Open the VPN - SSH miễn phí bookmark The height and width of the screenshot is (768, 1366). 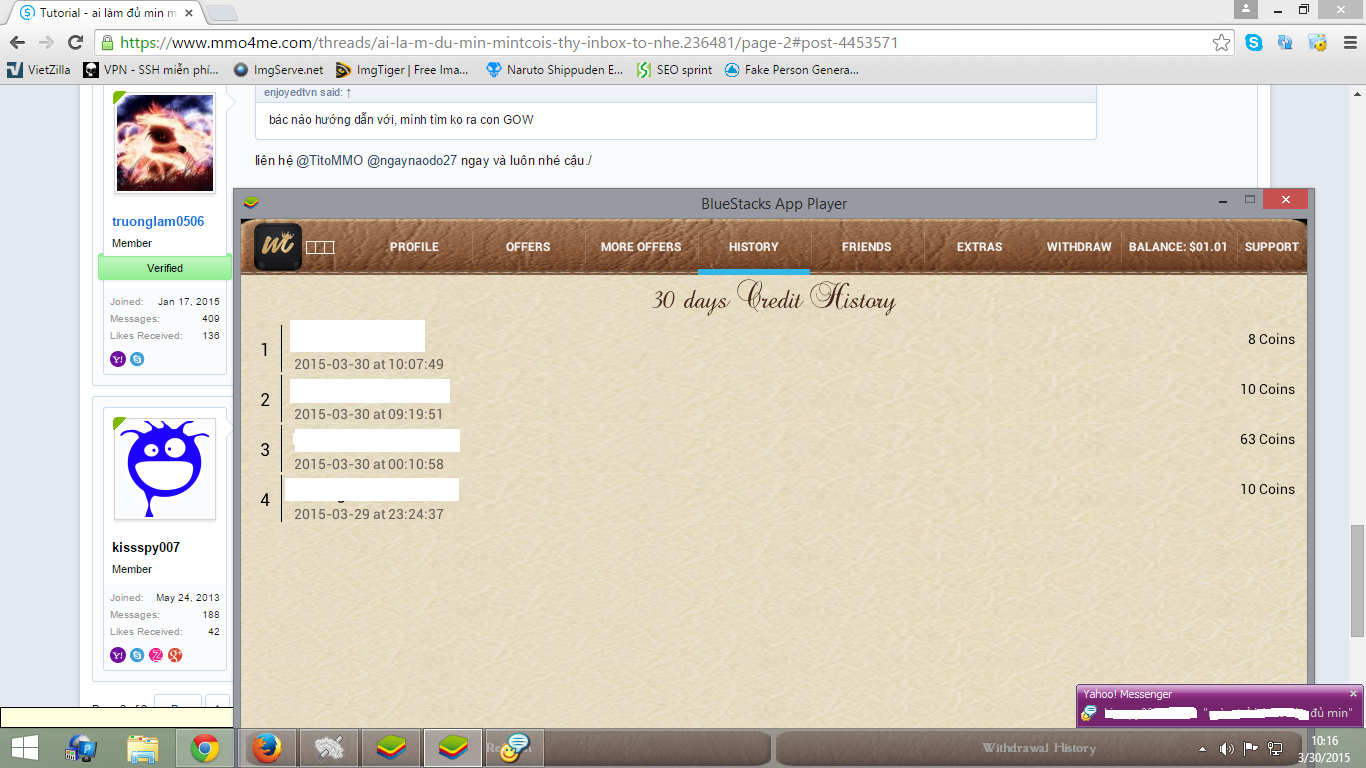pos(151,70)
